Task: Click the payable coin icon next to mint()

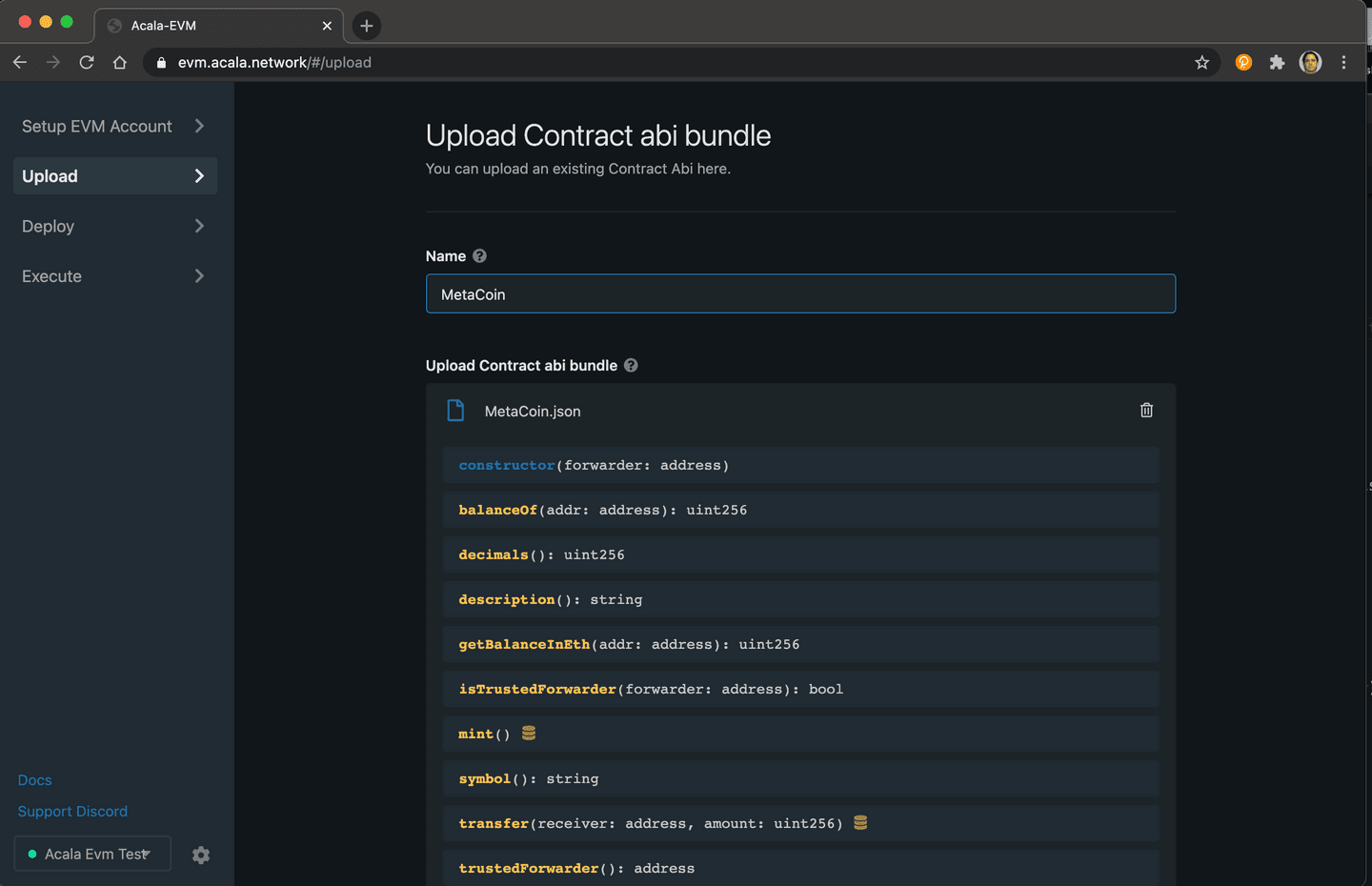Action: click(x=529, y=733)
